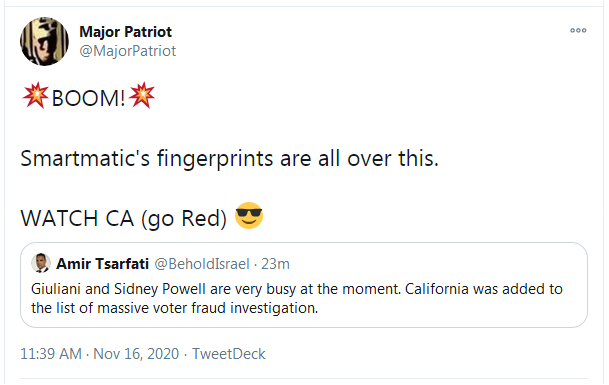Image resolution: width=609 pixels, height=385 pixels.
Task: Click the BOOM! text
Action: (89, 98)
